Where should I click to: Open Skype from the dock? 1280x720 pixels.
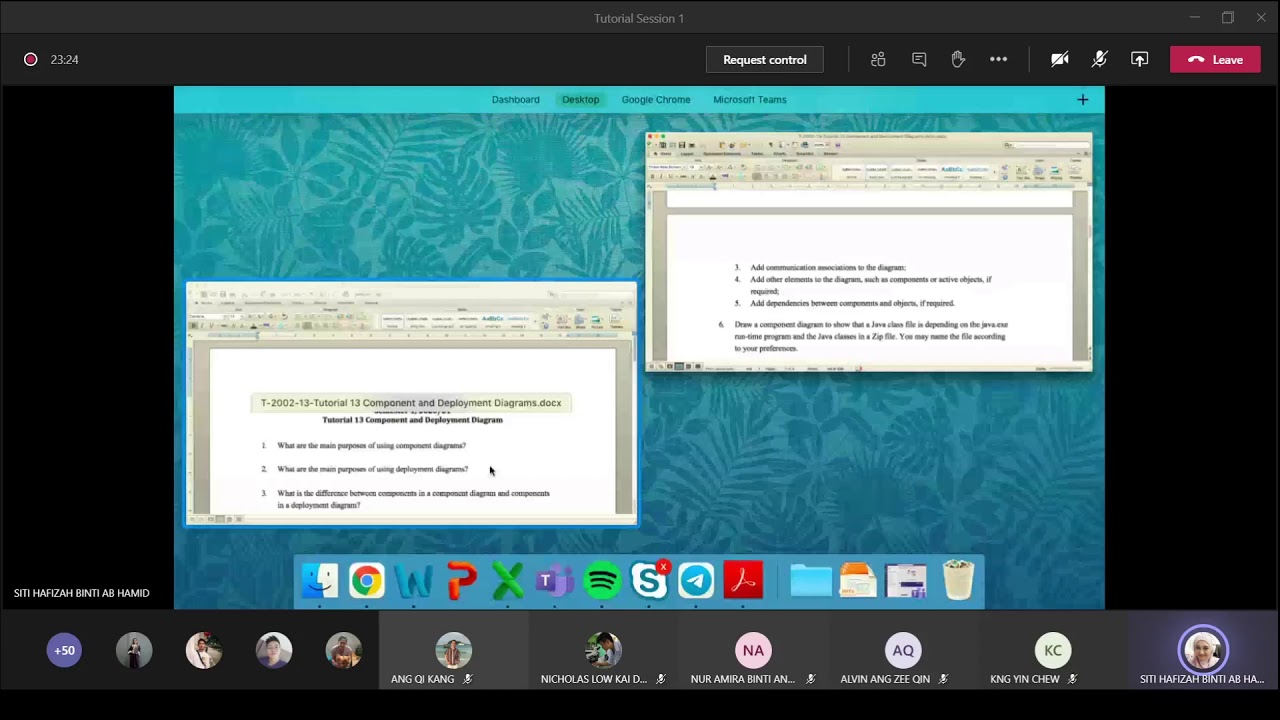649,581
